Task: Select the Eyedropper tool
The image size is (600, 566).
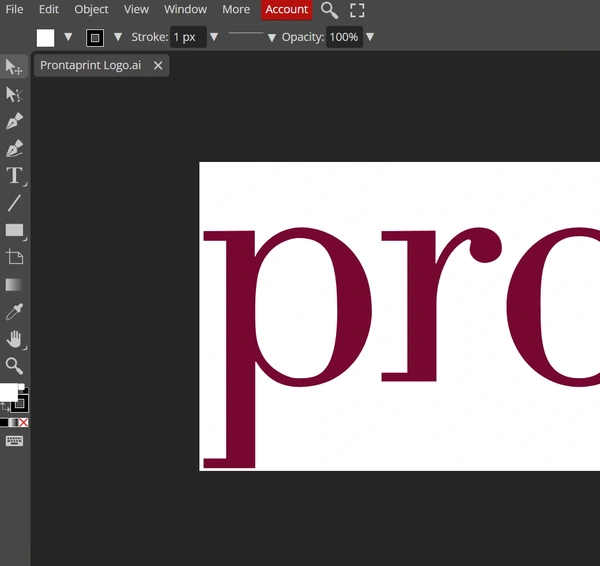Action: click(x=14, y=312)
